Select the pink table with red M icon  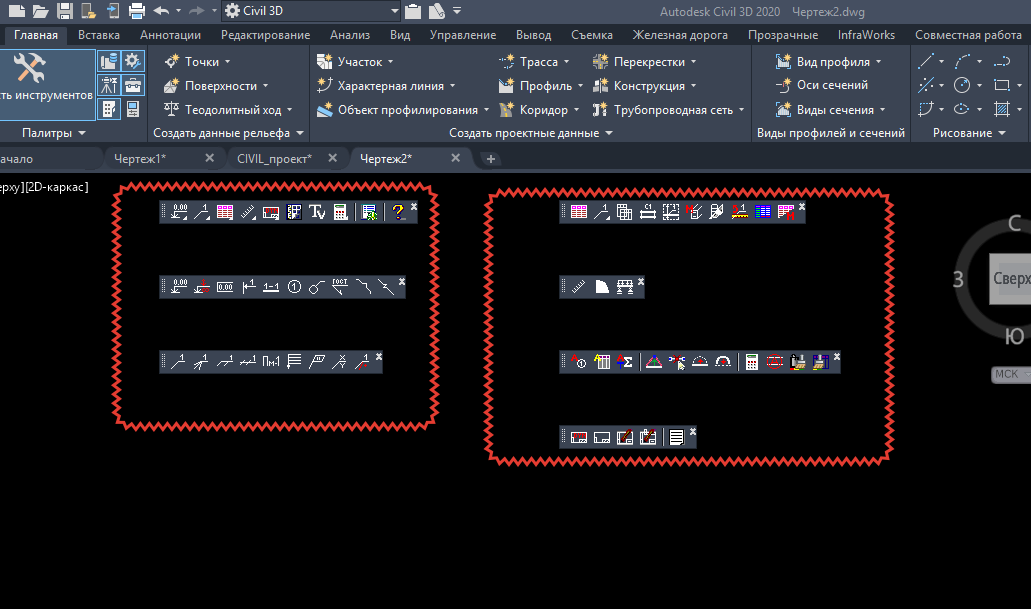tap(786, 212)
